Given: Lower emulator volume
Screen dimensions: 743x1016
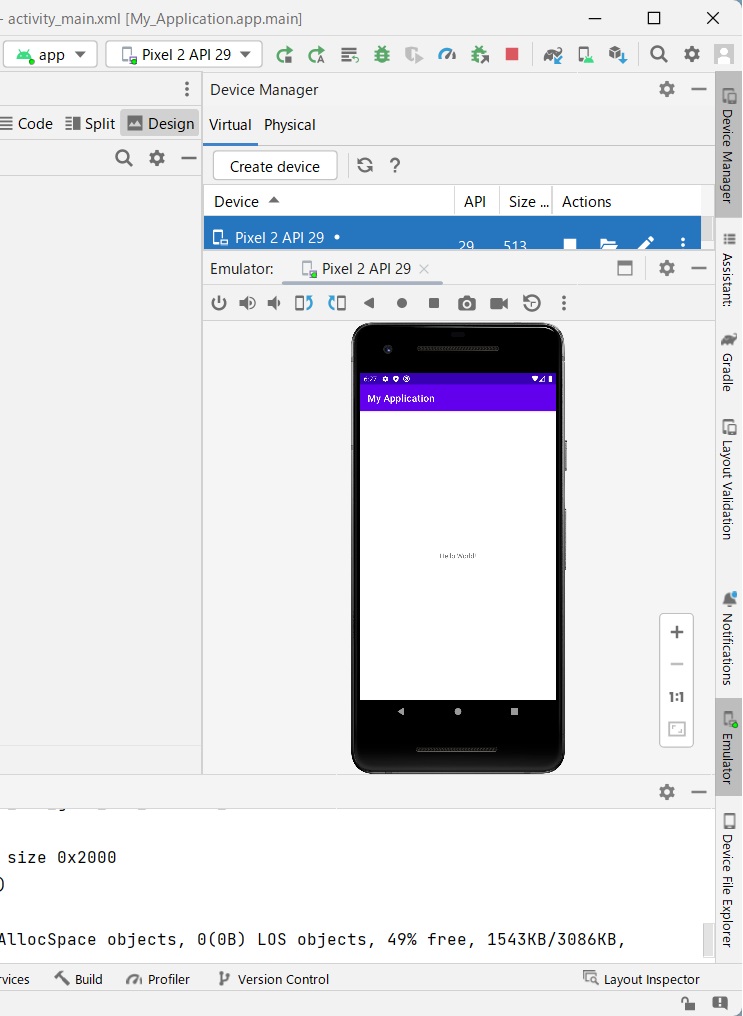Looking at the screenshot, I should (x=275, y=303).
